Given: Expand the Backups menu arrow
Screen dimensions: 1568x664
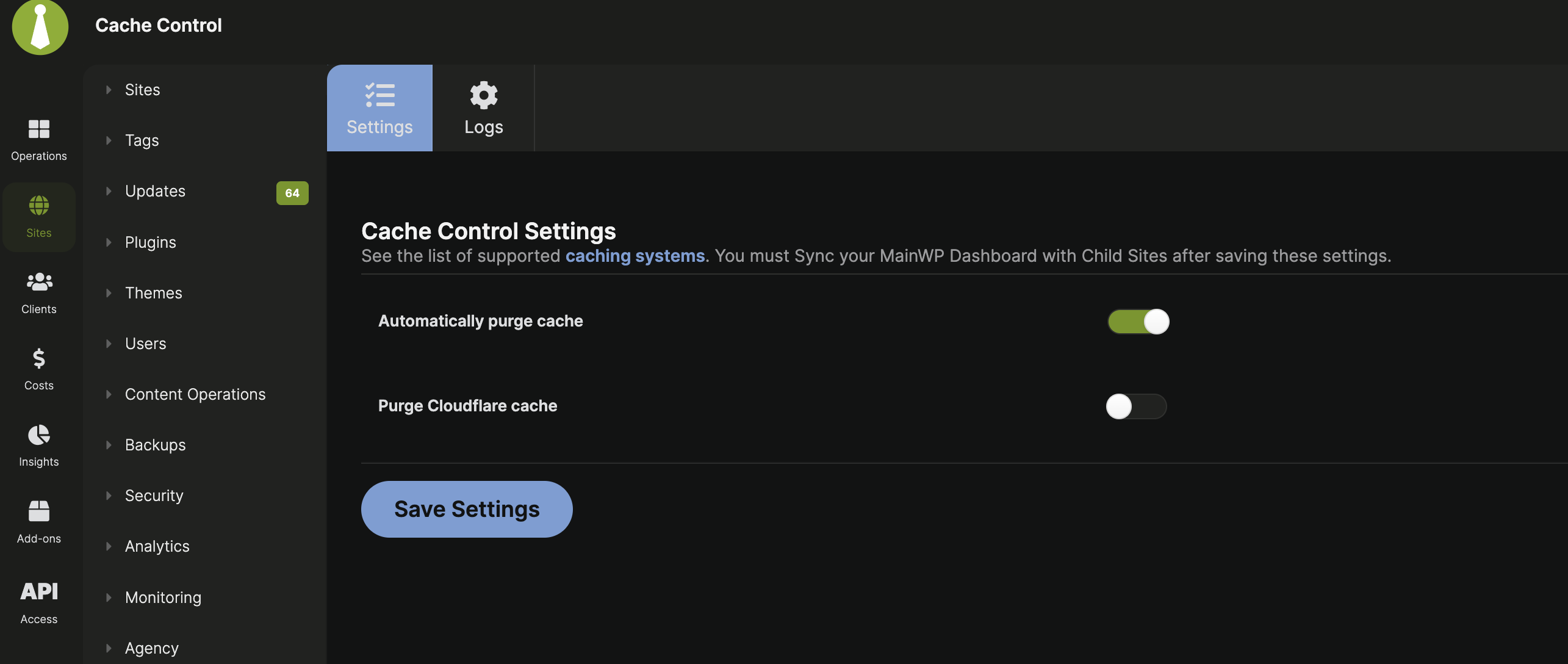Looking at the screenshot, I should (x=109, y=445).
